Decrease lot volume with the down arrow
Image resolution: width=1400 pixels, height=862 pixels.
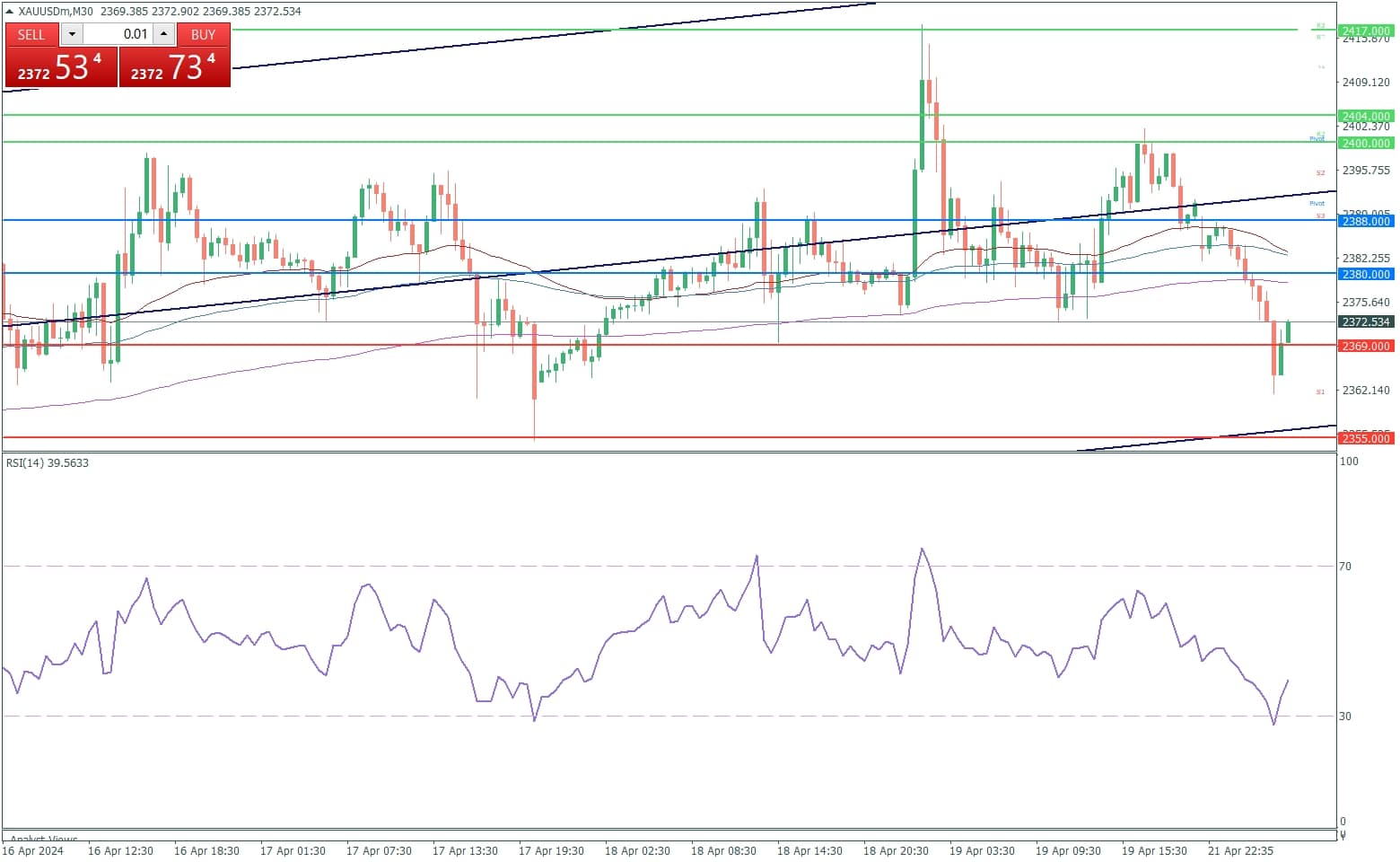(72, 34)
